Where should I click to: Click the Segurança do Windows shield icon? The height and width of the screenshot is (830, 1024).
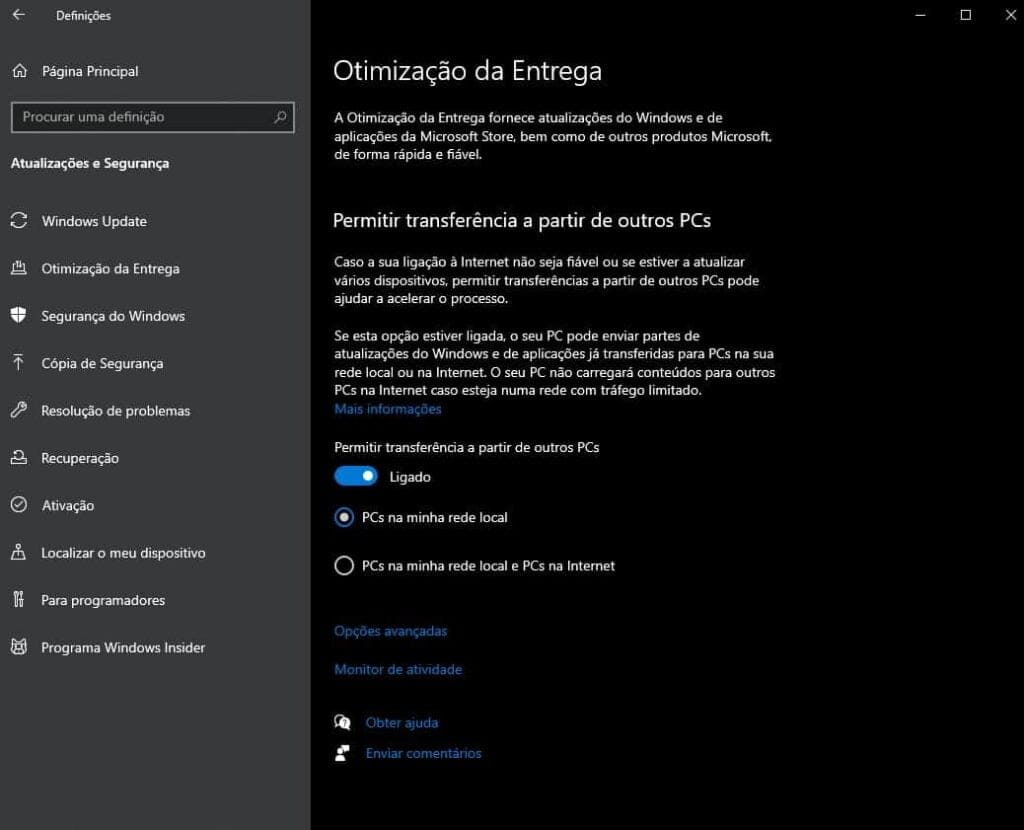coord(19,315)
